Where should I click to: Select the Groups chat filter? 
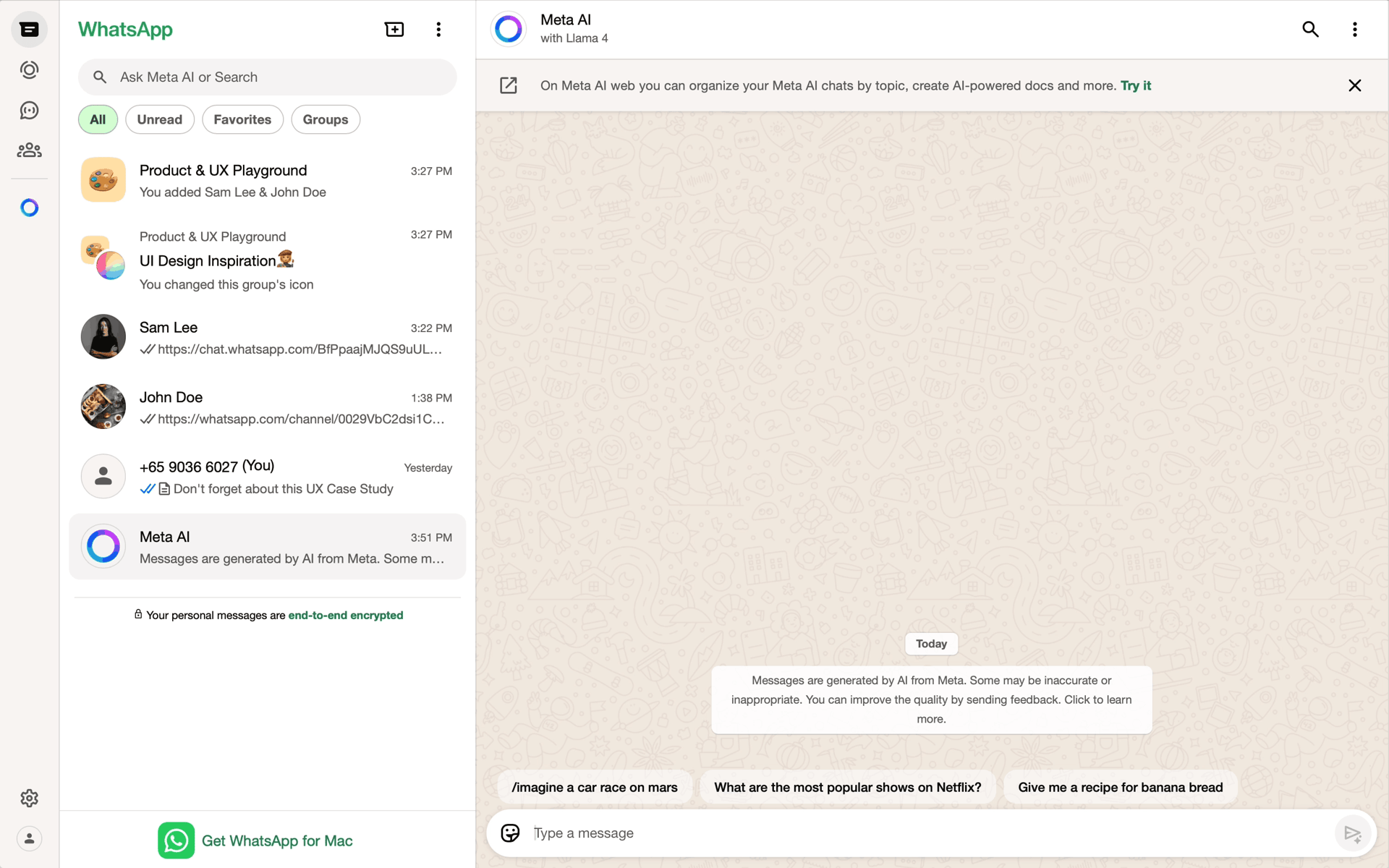(326, 119)
